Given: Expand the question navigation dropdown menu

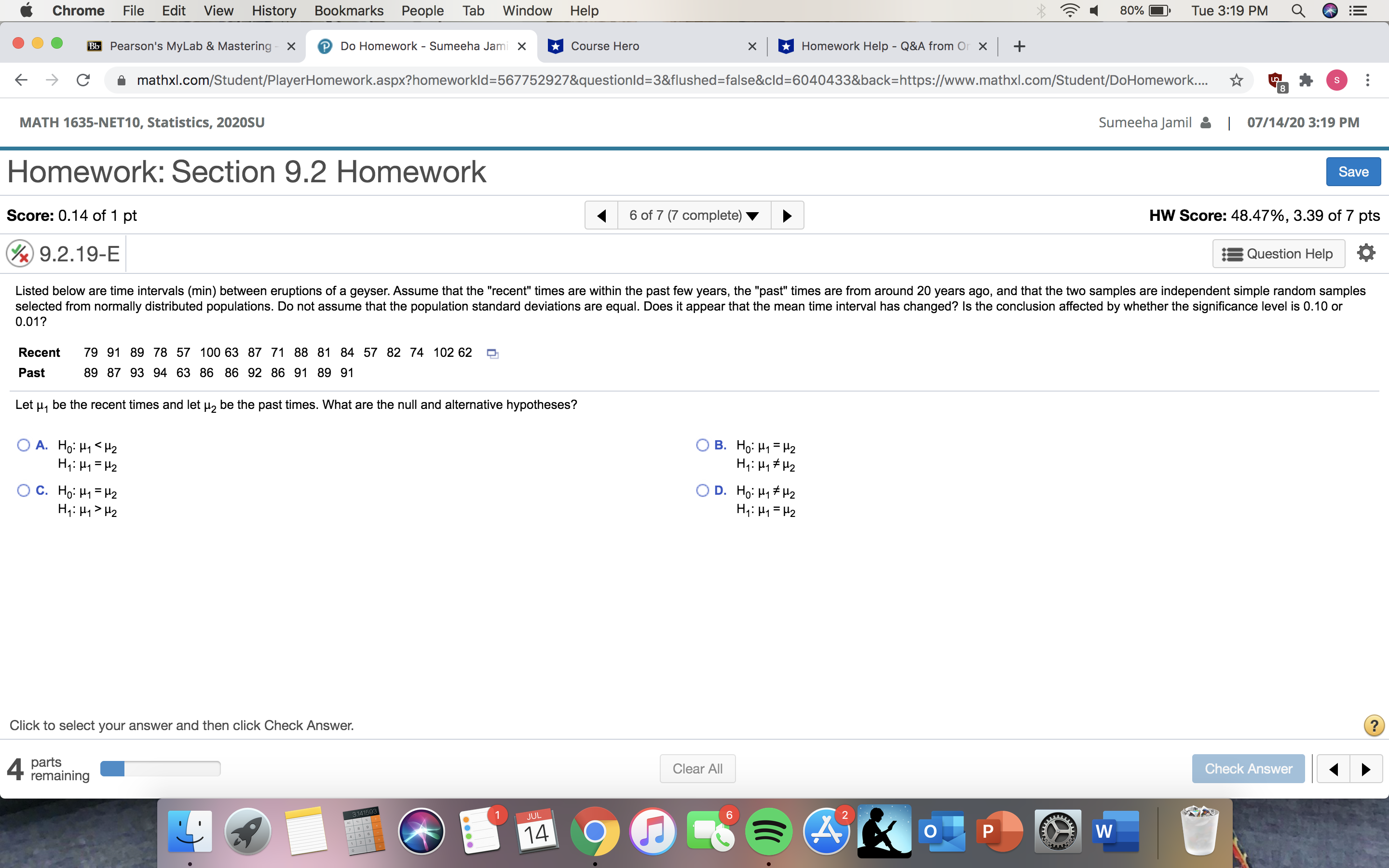Looking at the screenshot, I should (693, 214).
